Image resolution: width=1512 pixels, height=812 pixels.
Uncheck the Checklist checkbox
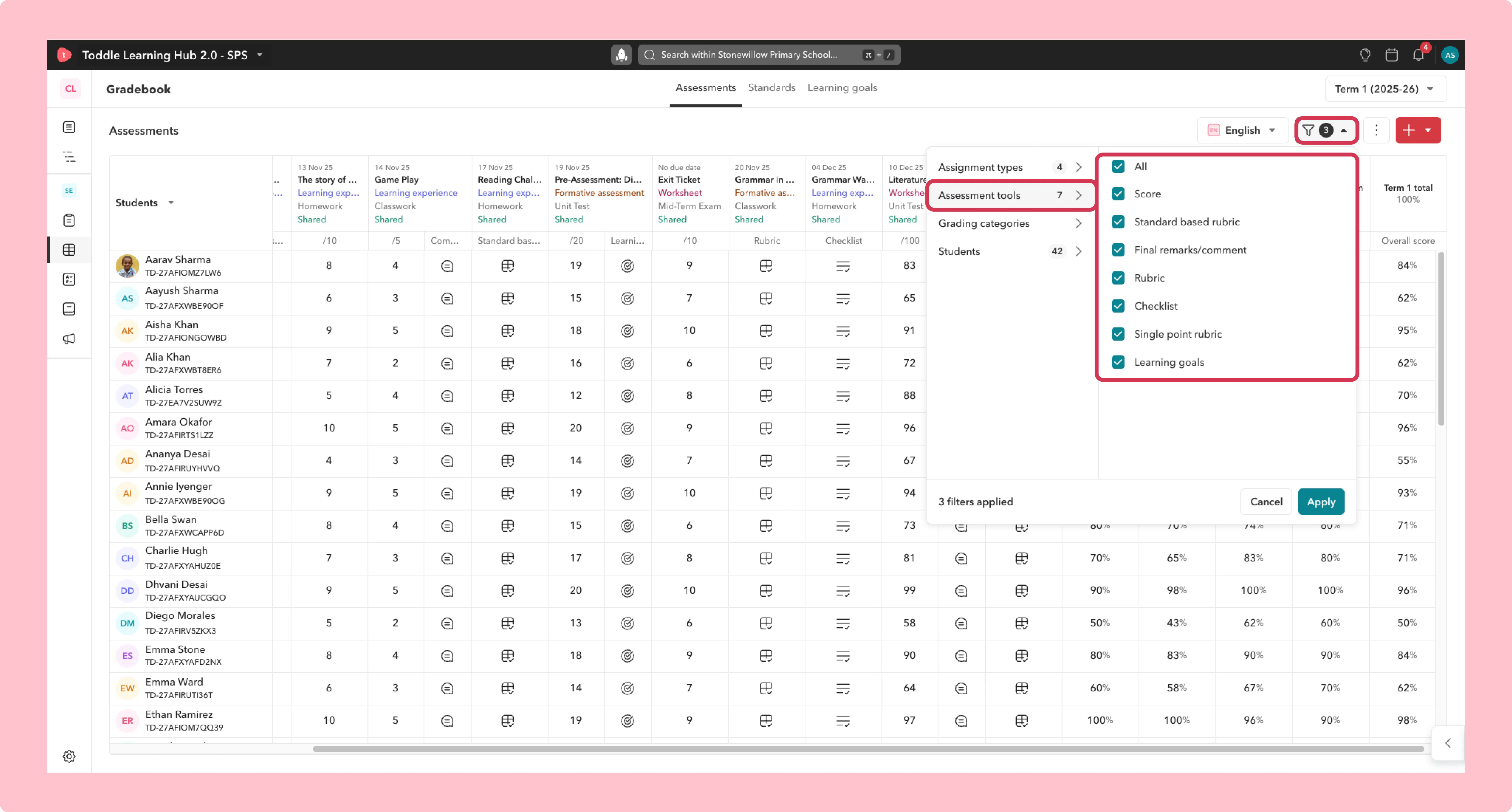[x=1118, y=306]
